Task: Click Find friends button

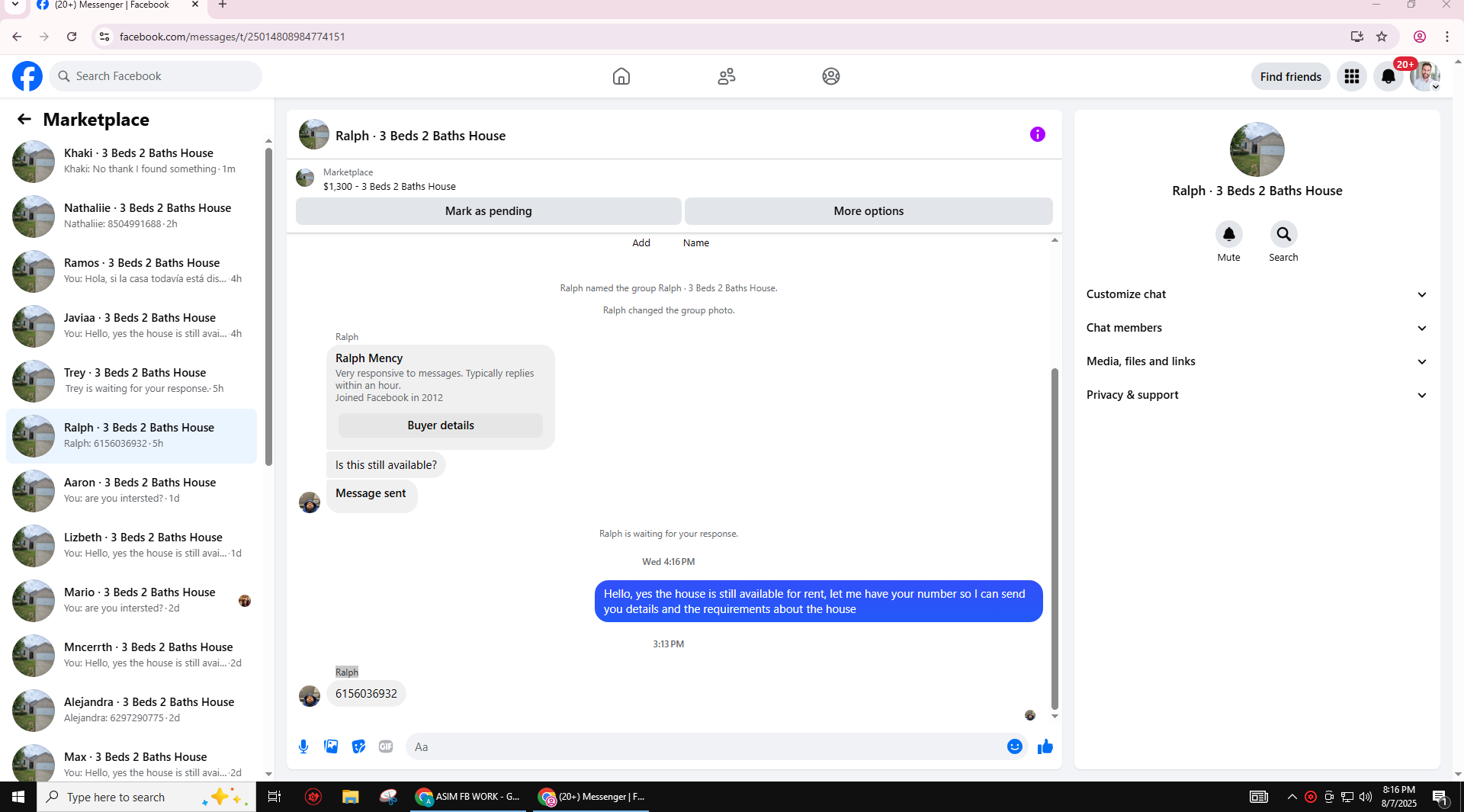Action: point(1290,76)
